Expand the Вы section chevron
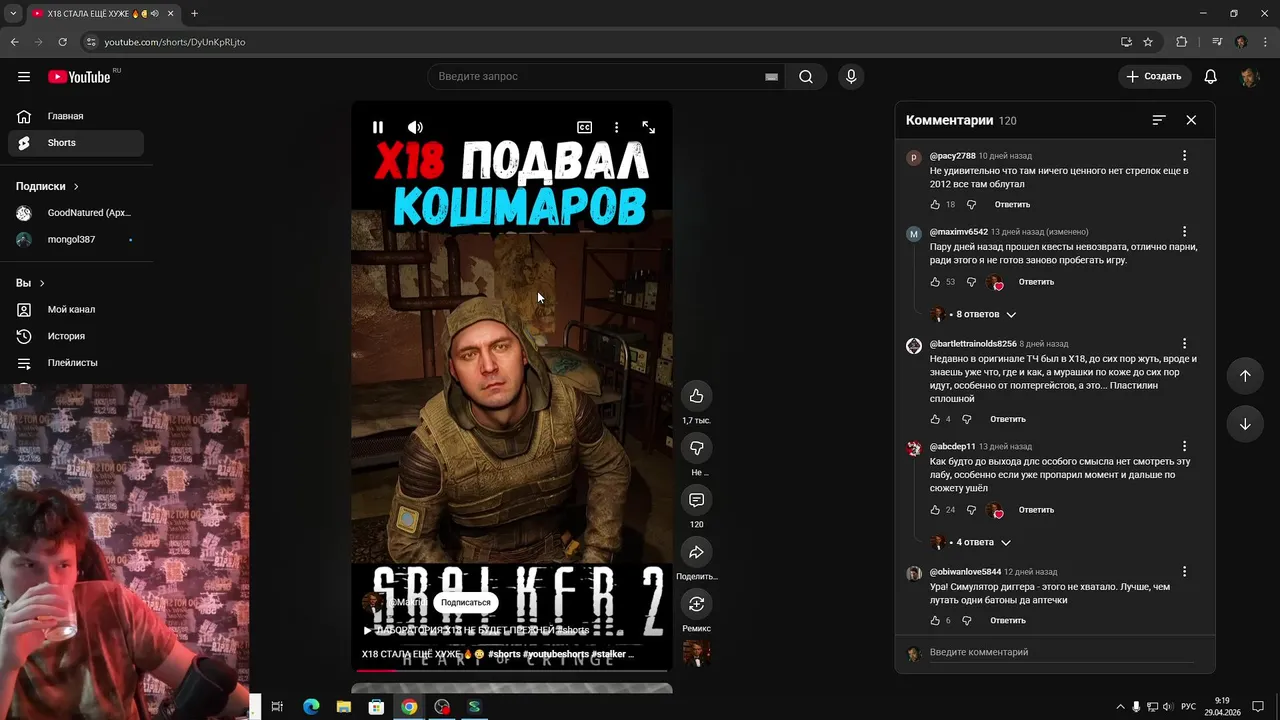The image size is (1280, 720). (42, 284)
